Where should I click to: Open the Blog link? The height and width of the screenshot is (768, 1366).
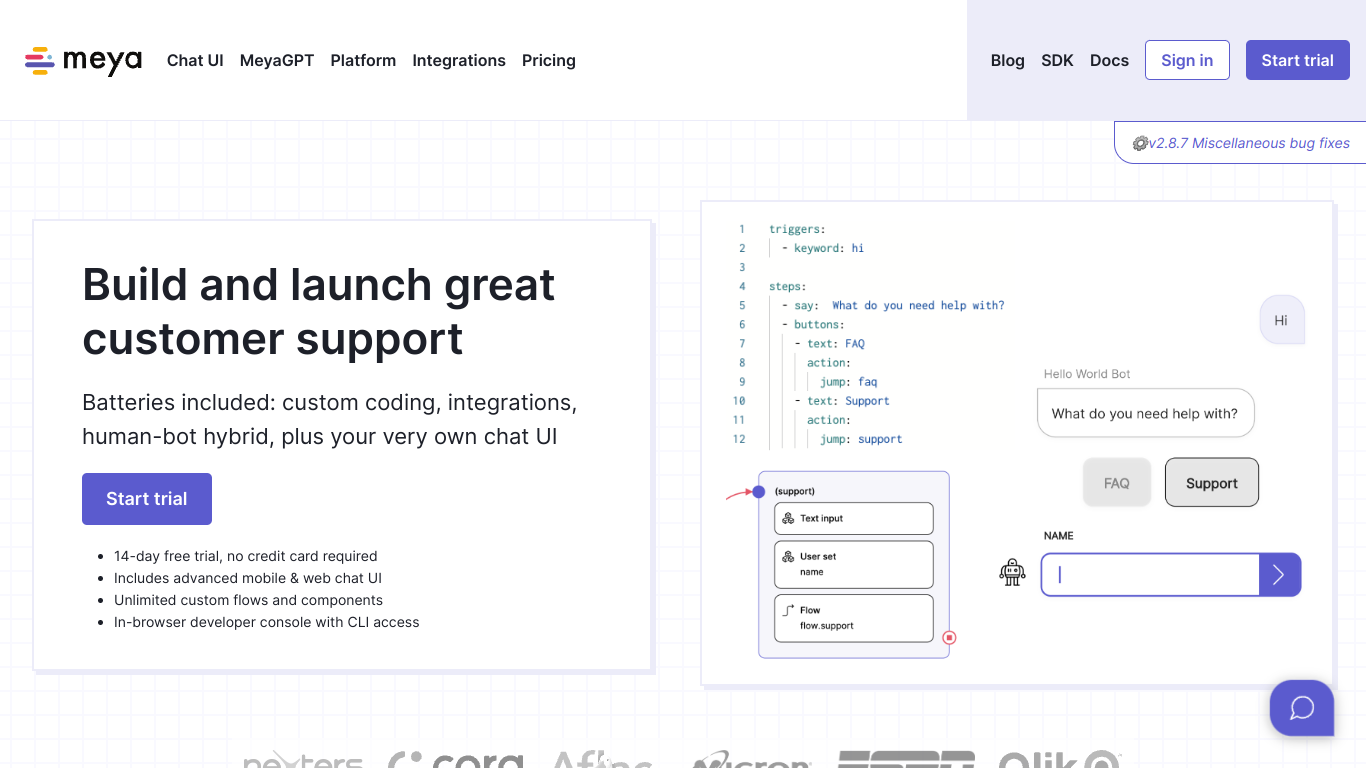pos(1008,60)
